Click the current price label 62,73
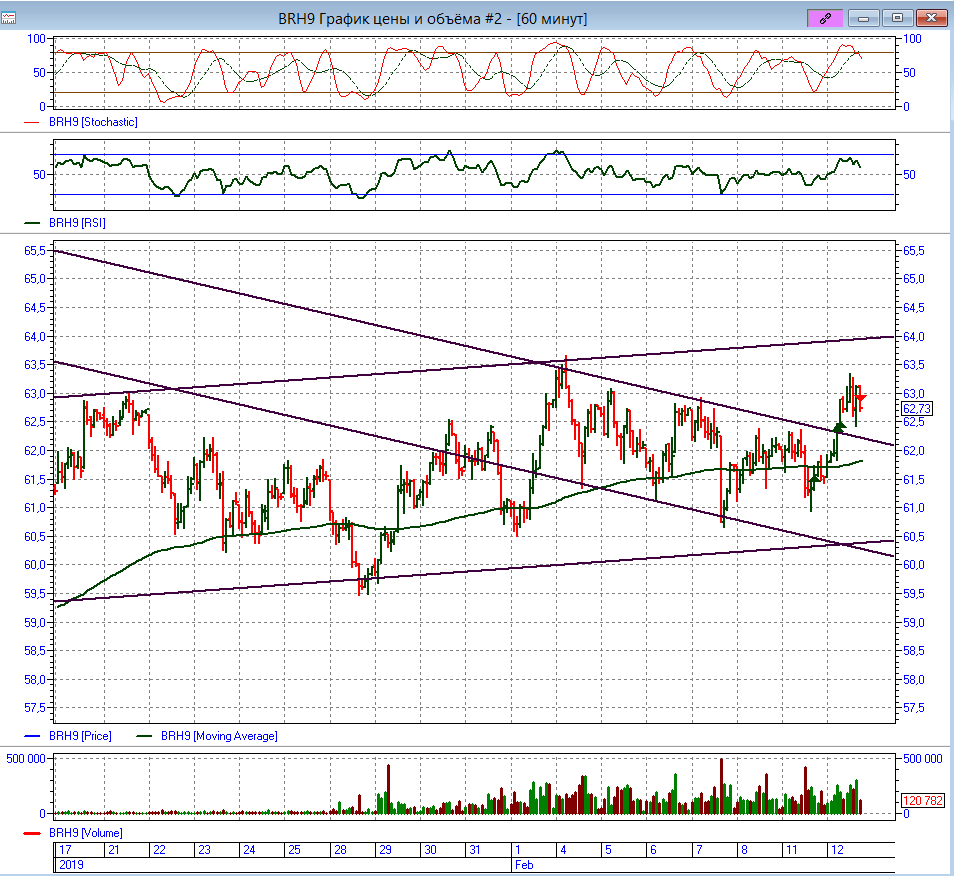Viewport: 954px width, 876px height. (x=916, y=409)
